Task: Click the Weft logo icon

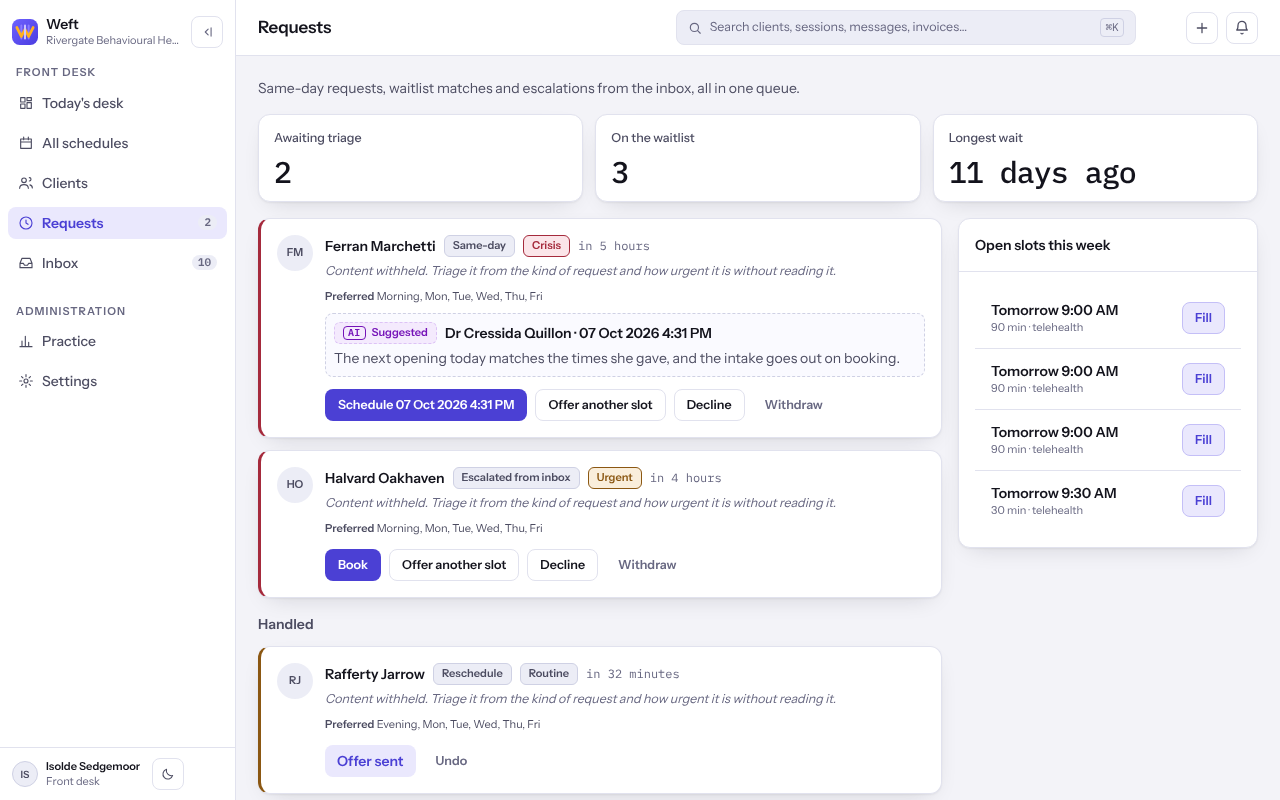Action: (25, 32)
